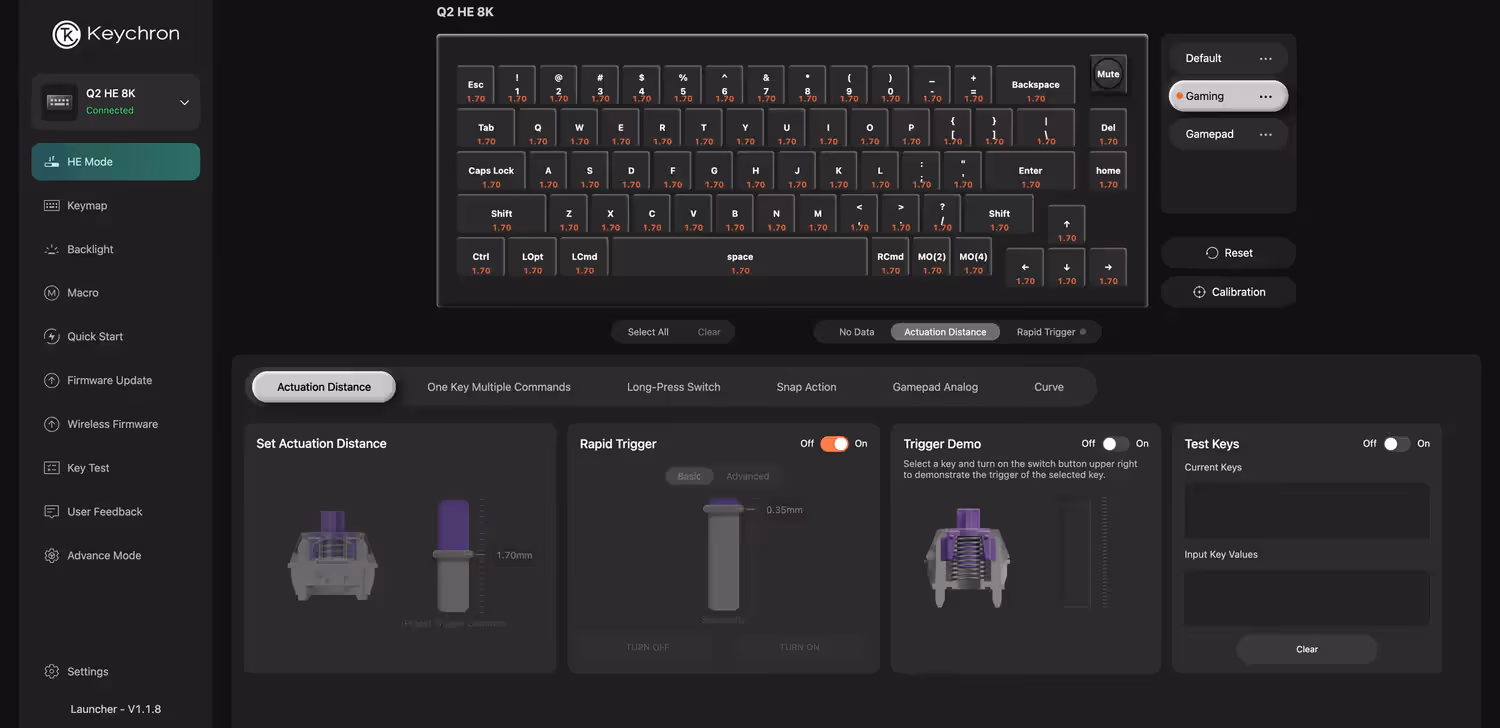Open Advance Mode from the sidebar

[x=103, y=555]
